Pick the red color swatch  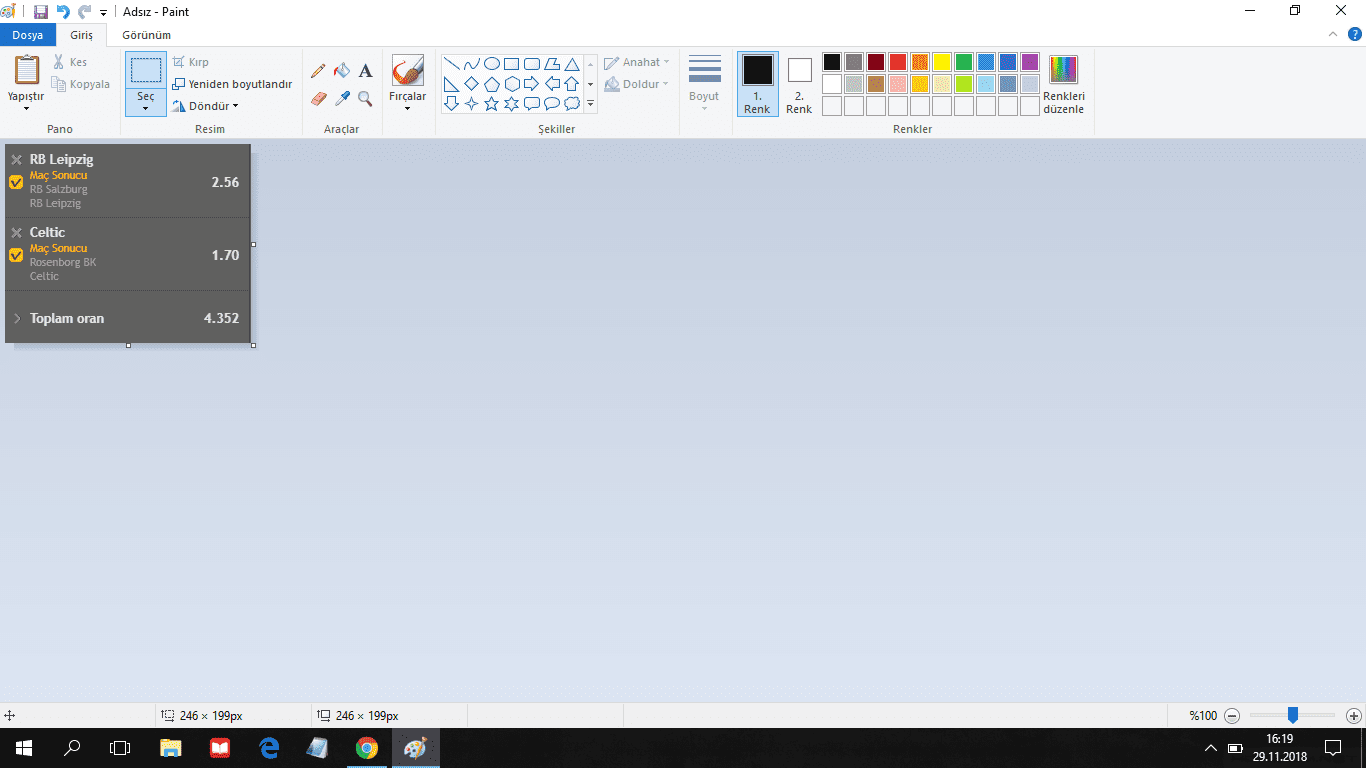[898, 62]
